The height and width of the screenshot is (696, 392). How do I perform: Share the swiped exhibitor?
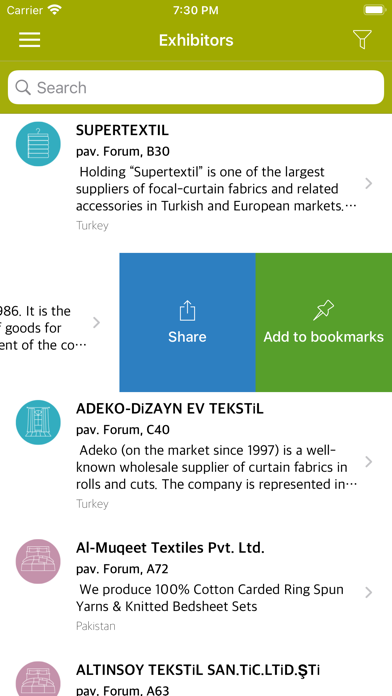coord(187,322)
